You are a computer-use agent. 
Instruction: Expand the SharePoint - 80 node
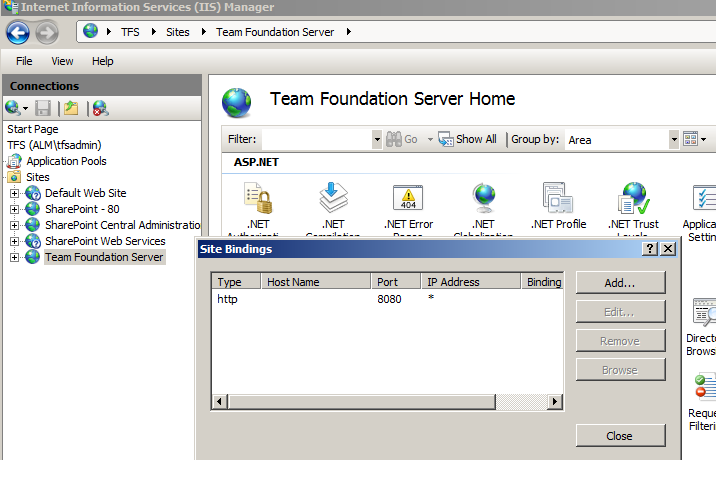pos(14,209)
